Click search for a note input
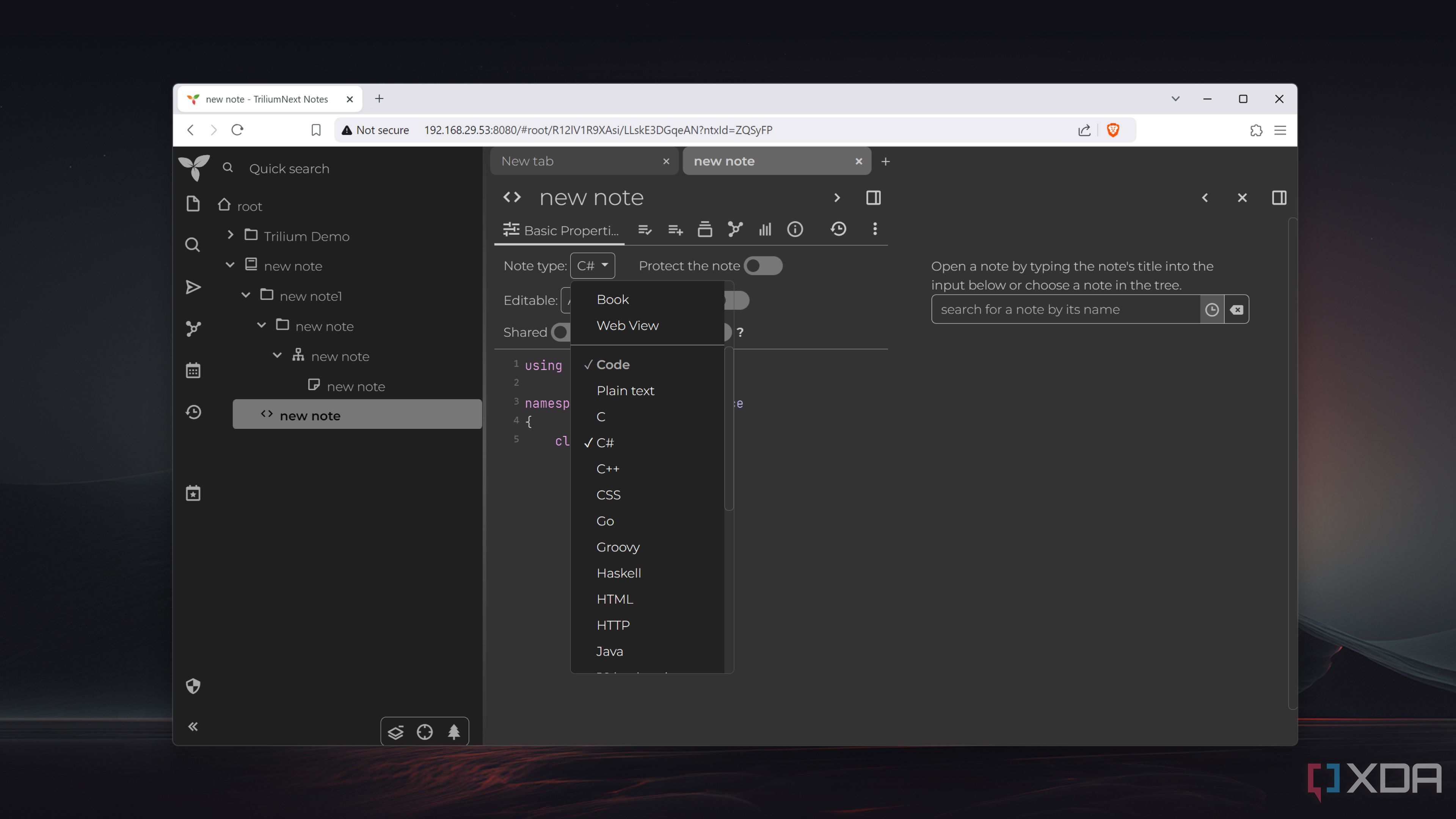The height and width of the screenshot is (819, 1456). click(x=1066, y=309)
